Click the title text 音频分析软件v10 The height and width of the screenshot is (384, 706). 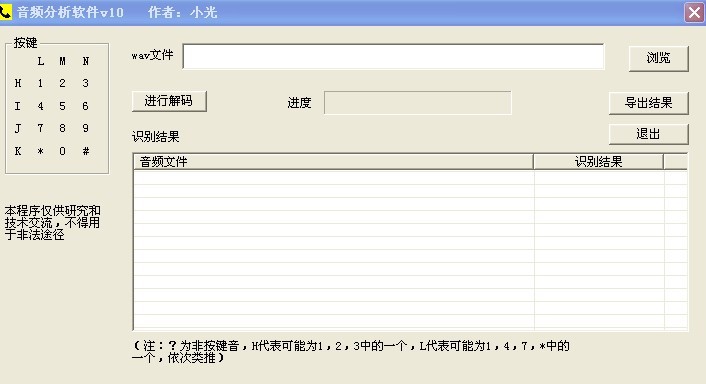pyautogui.click(x=70, y=12)
